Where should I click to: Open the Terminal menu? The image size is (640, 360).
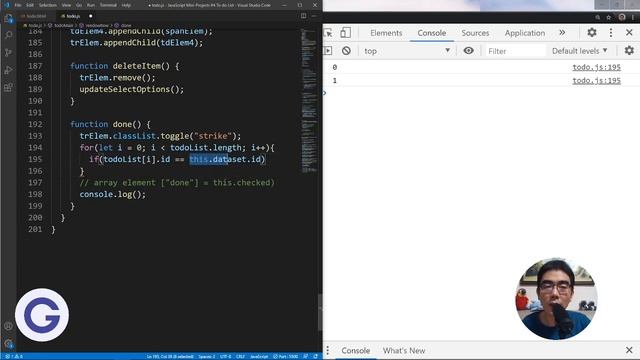(x=108, y=5)
